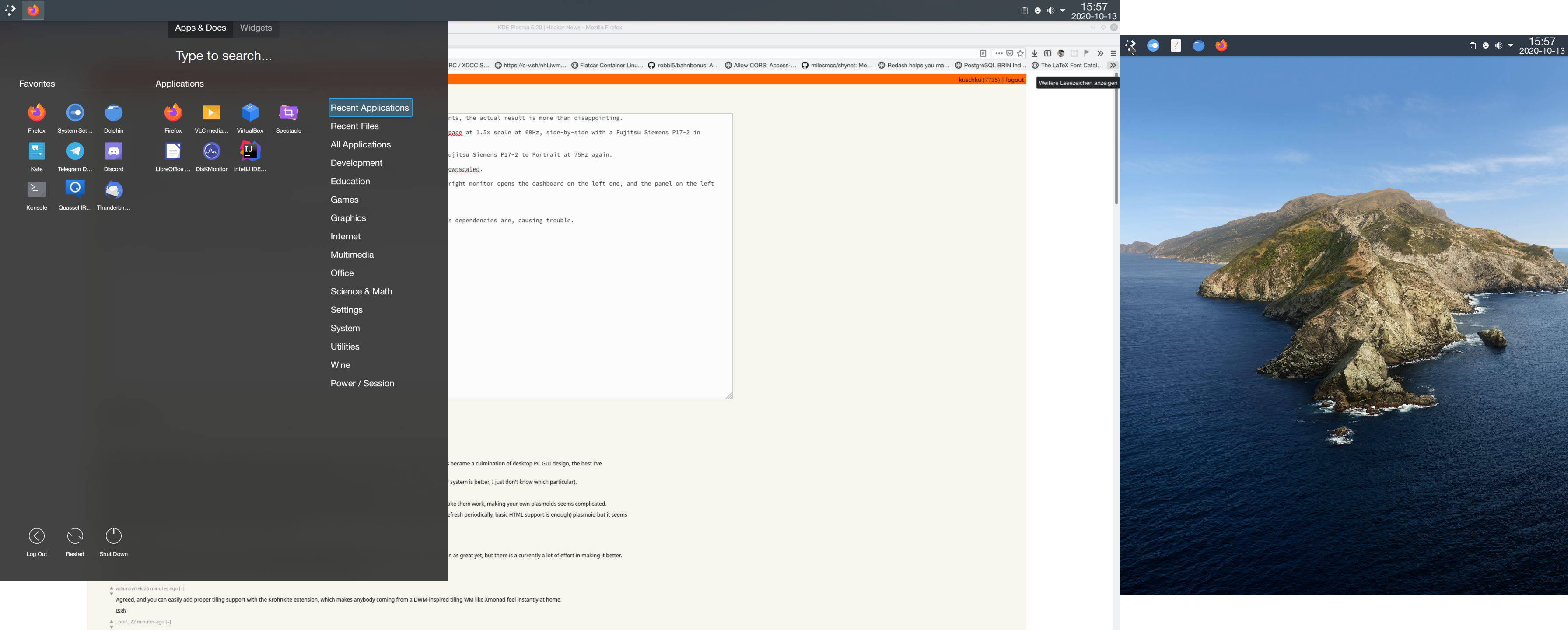Click the 'Type to search...' field

224,56
